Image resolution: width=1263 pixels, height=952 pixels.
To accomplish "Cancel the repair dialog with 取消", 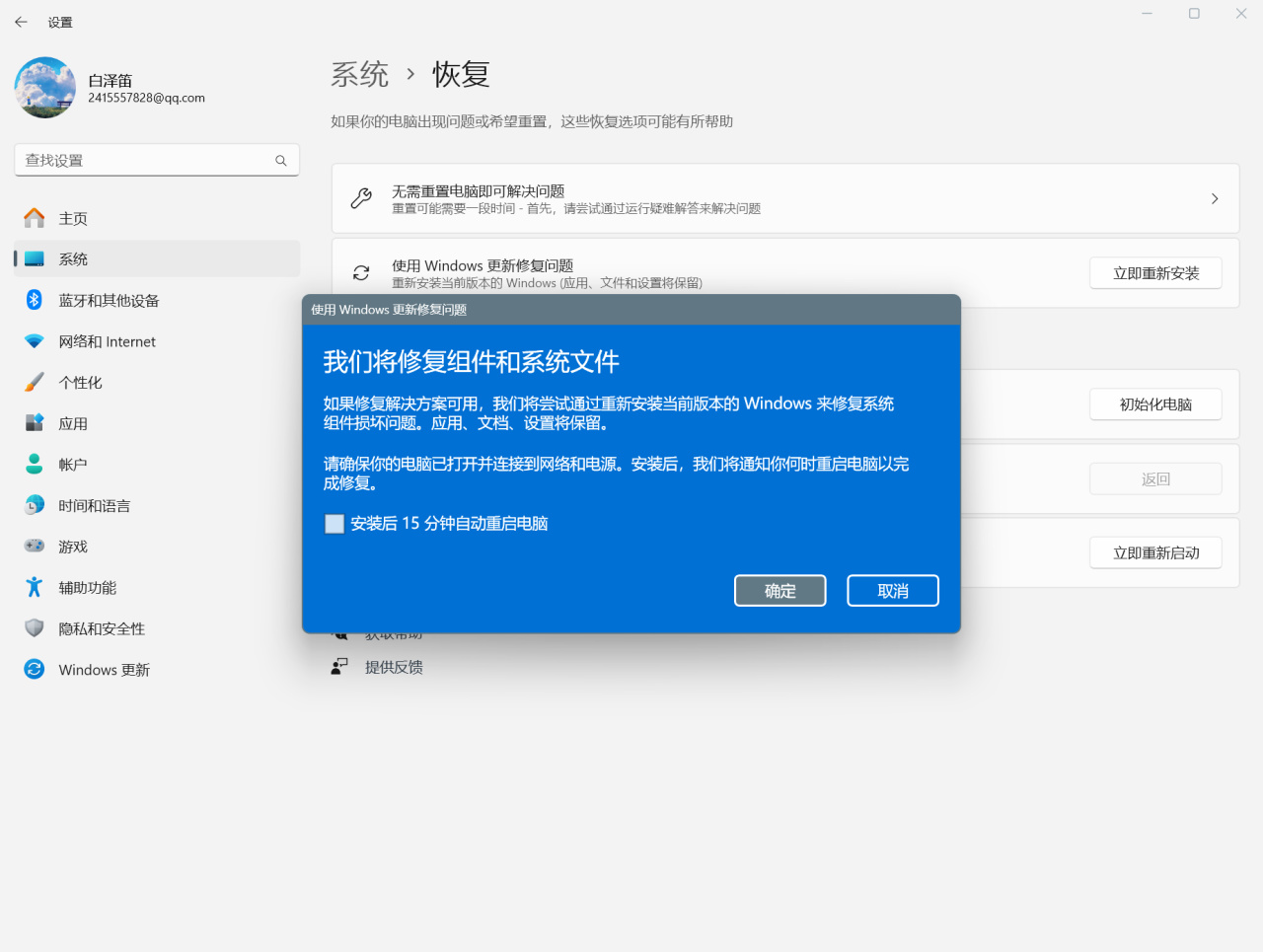I will click(x=893, y=591).
